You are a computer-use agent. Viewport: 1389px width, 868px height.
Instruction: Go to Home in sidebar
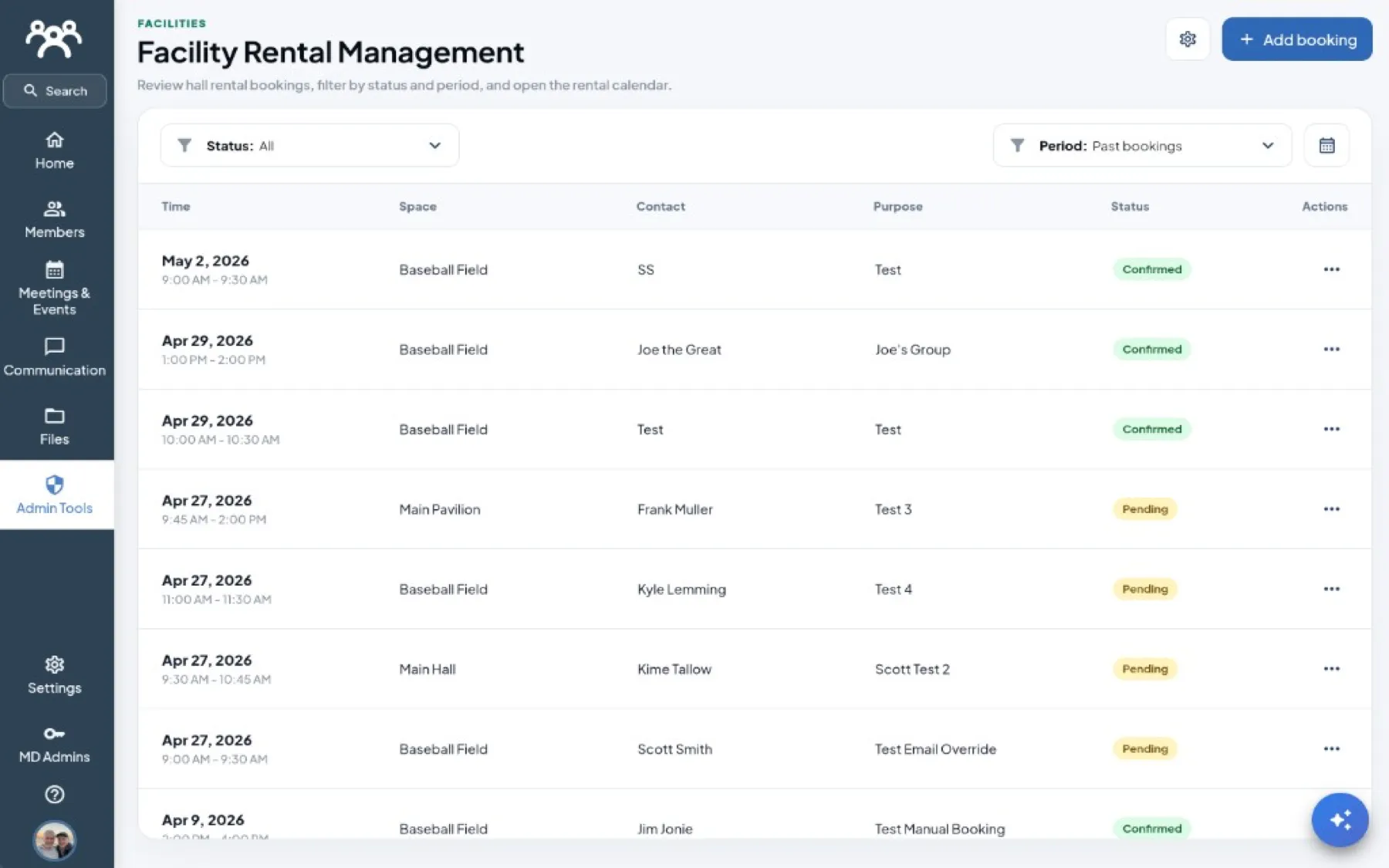(x=54, y=151)
